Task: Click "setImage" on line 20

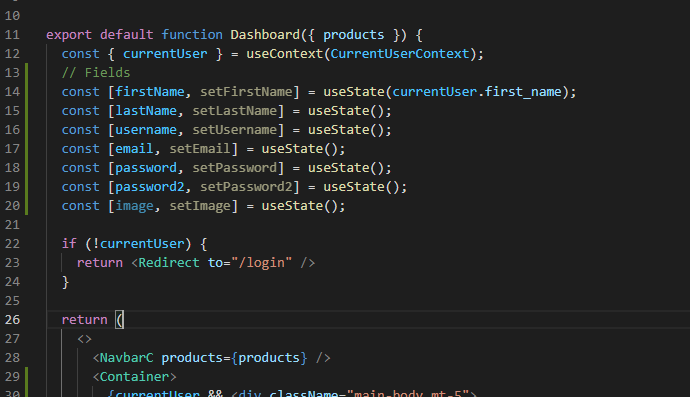Action: [x=200, y=206]
